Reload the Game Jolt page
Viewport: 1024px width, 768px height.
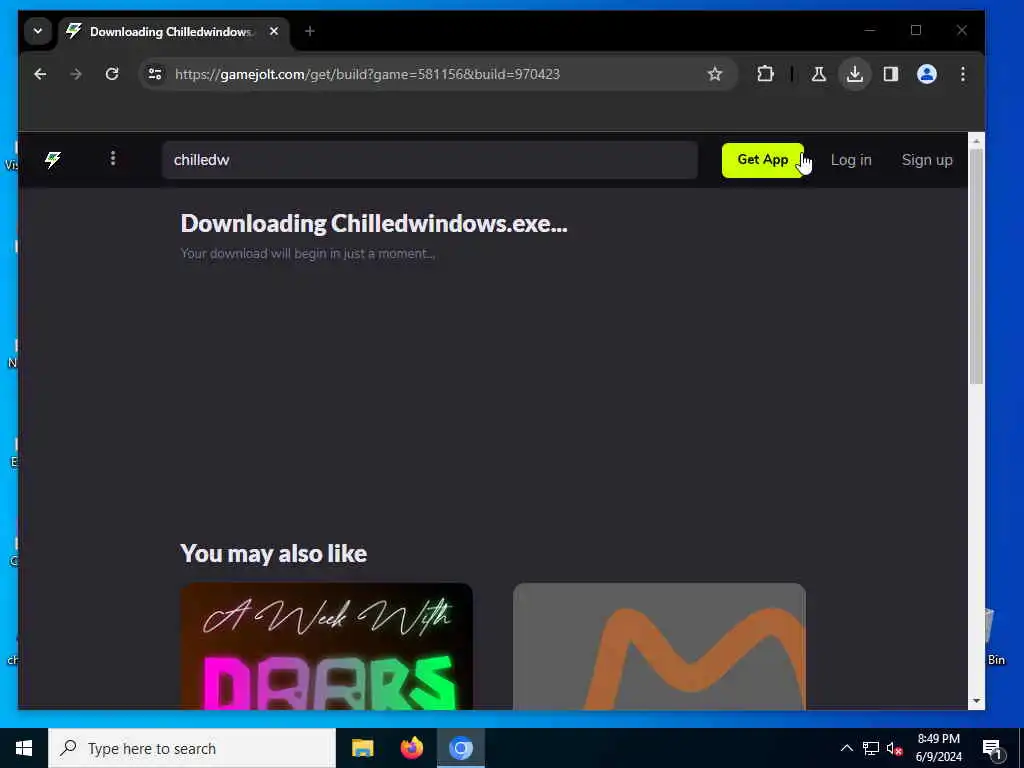112,74
